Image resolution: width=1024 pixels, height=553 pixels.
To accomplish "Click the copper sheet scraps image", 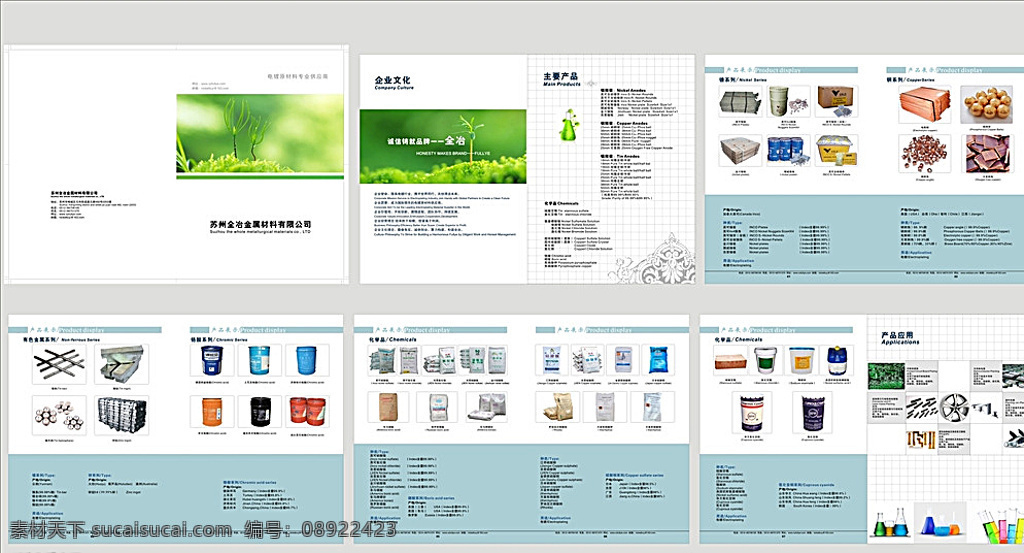I will tap(986, 153).
